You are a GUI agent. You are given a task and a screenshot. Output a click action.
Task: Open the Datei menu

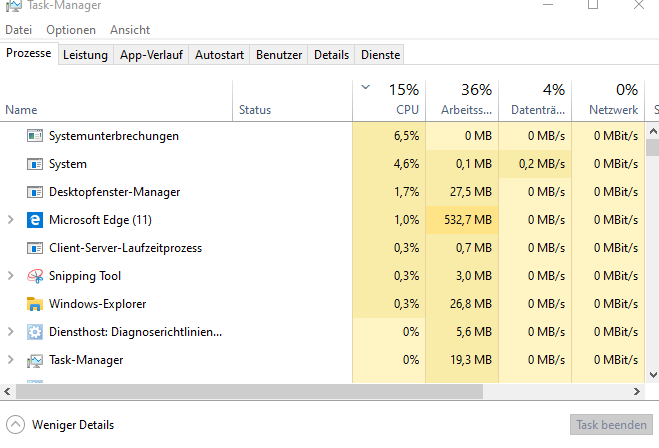[x=18, y=30]
